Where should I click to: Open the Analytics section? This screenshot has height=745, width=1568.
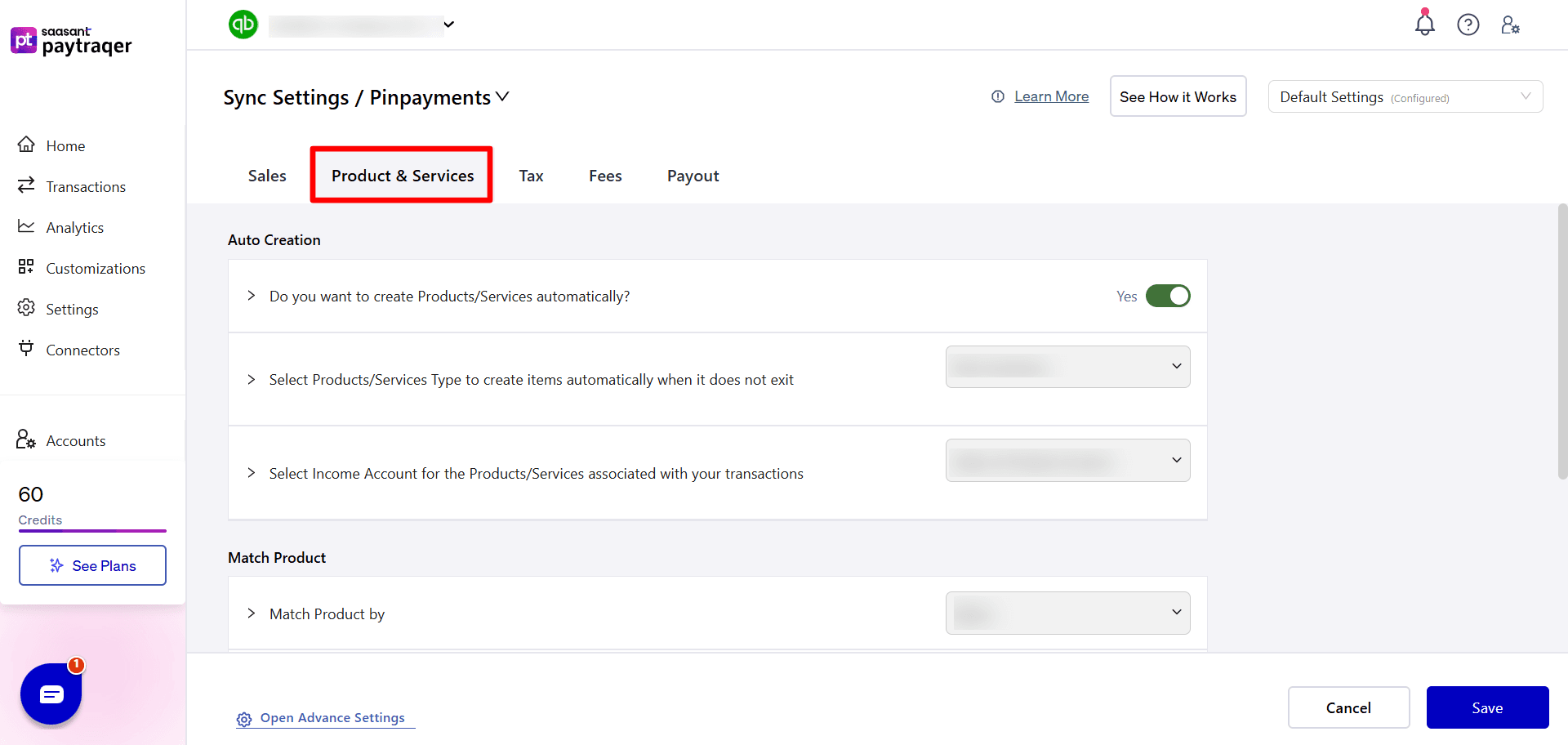(x=74, y=227)
